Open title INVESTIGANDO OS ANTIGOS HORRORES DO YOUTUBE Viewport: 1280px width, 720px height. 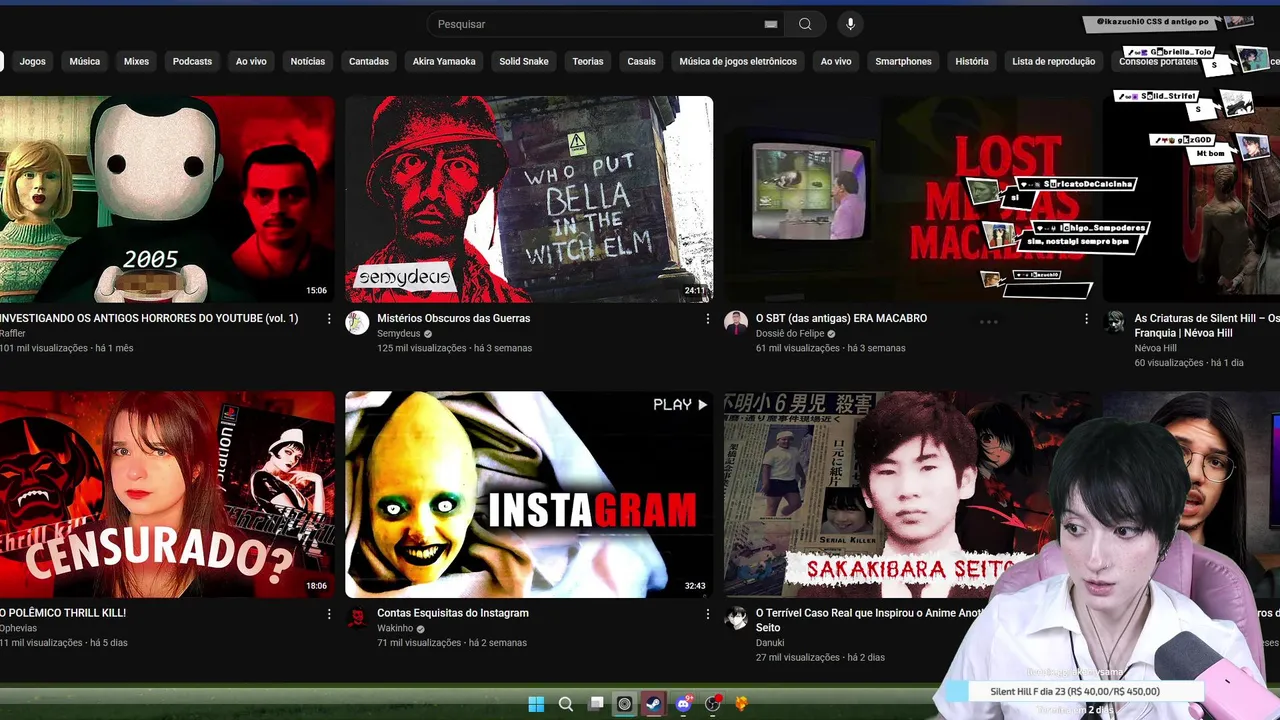[x=149, y=318]
